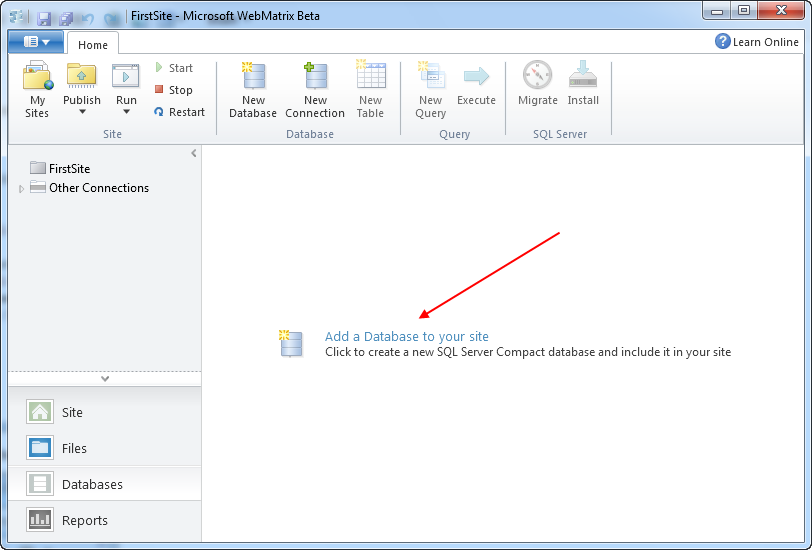Viewport: 812px width, 550px height.
Task: Select the Home ribbon tab
Action: click(x=93, y=45)
